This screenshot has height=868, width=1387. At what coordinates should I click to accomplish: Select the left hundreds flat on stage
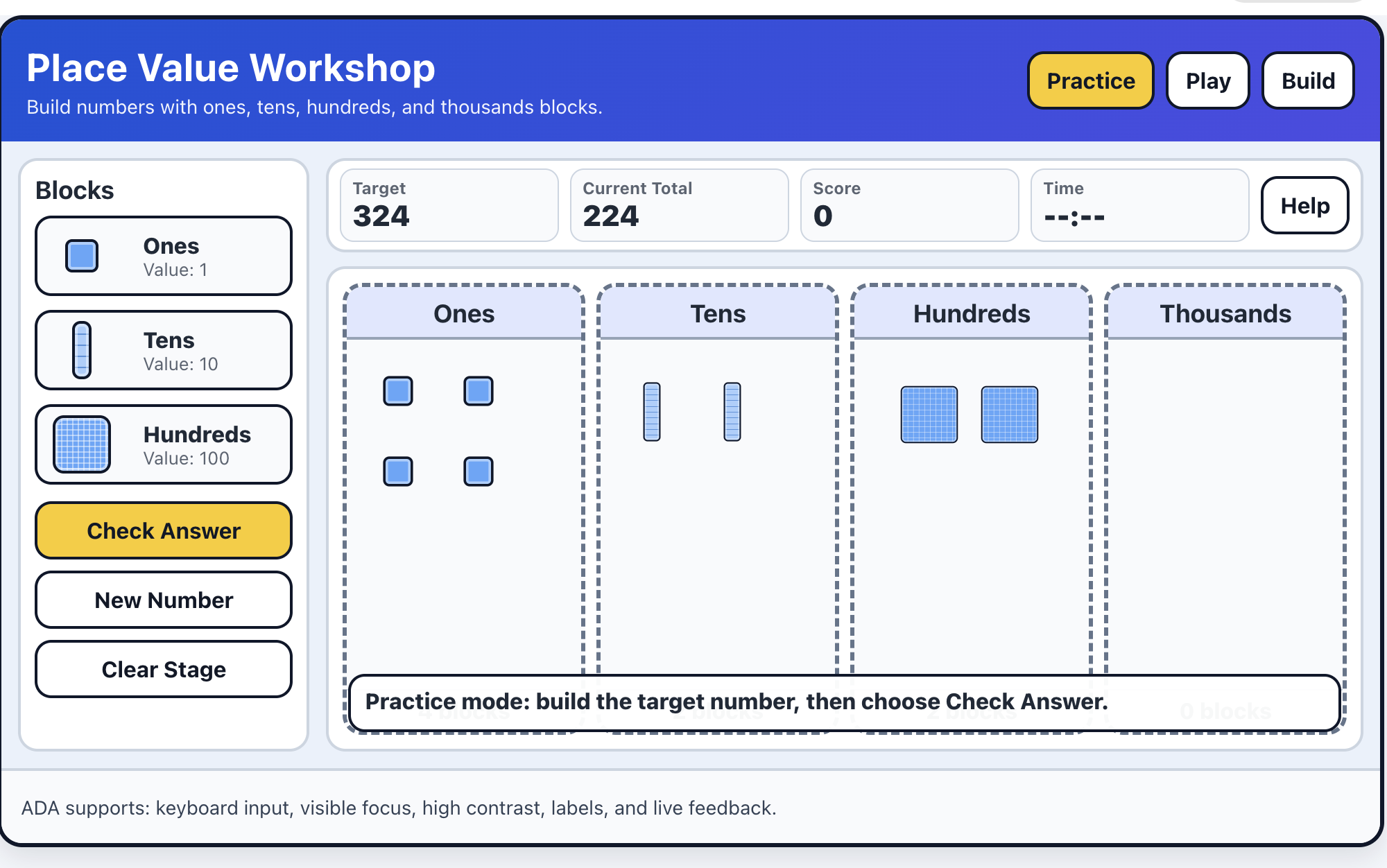point(929,415)
